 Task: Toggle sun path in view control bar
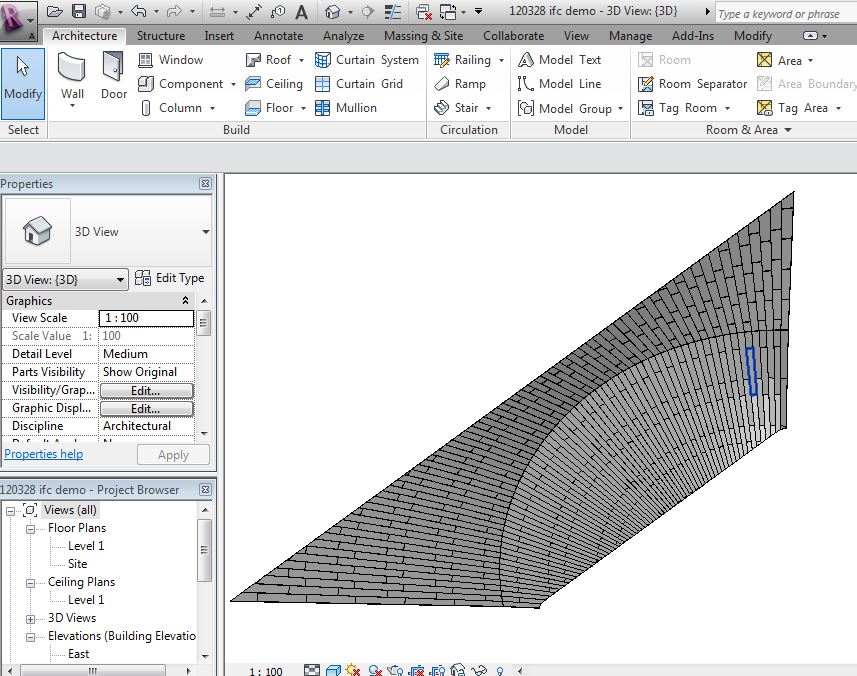(353, 670)
